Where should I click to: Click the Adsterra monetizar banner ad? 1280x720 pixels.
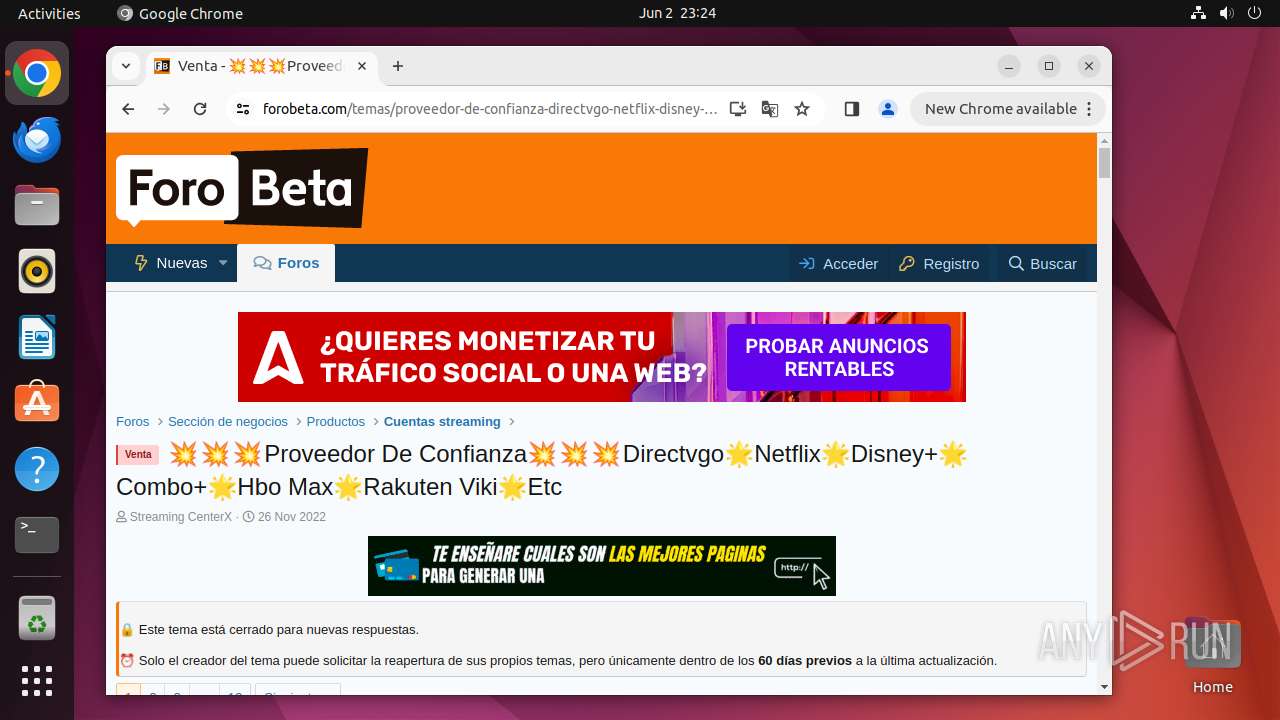[602, 357]
